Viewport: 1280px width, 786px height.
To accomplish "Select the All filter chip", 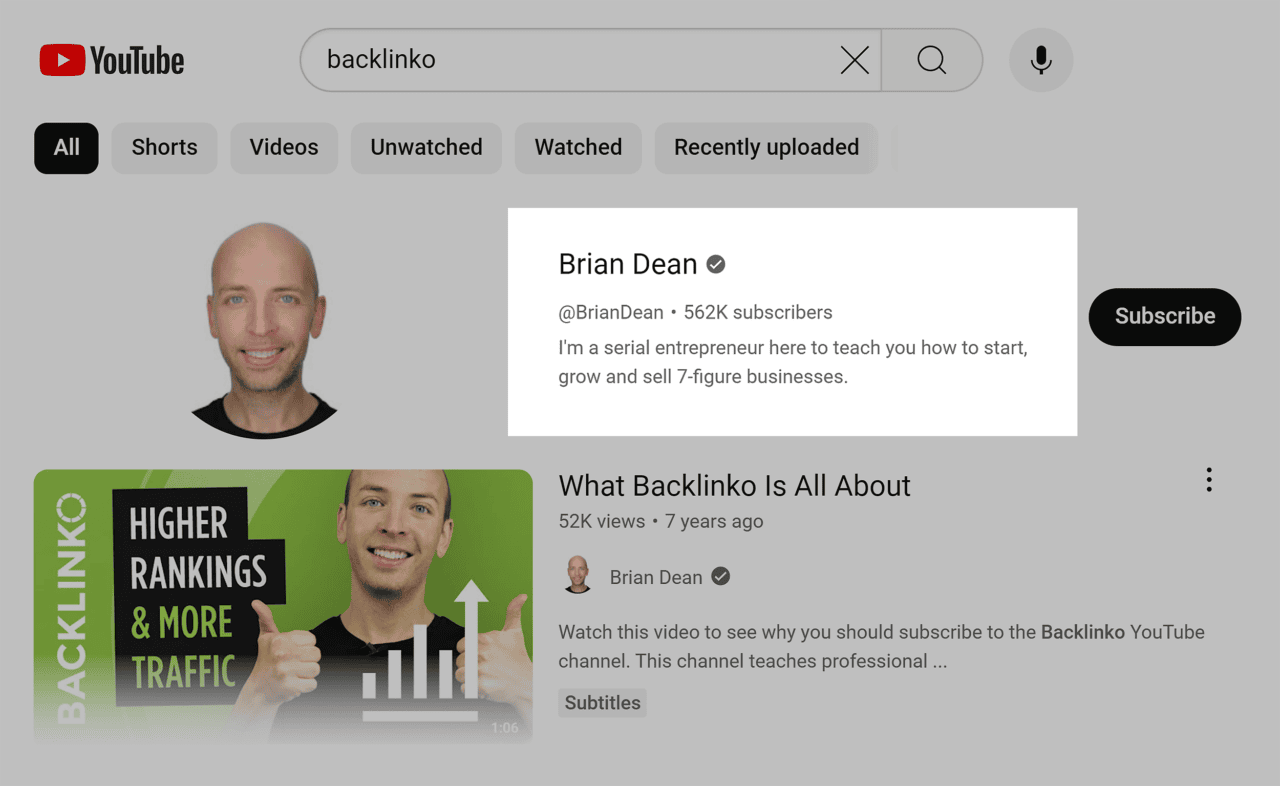I will (x=66, y=147).
